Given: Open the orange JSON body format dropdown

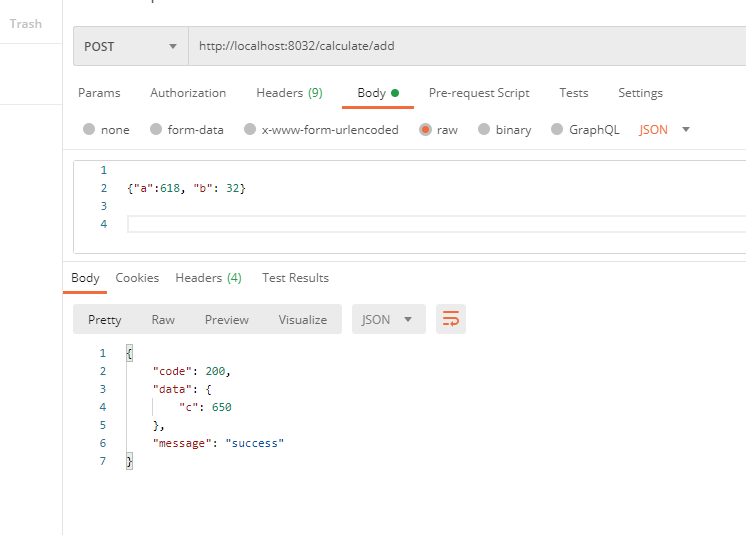Looking at the screenshot, I should click(664, 130).
